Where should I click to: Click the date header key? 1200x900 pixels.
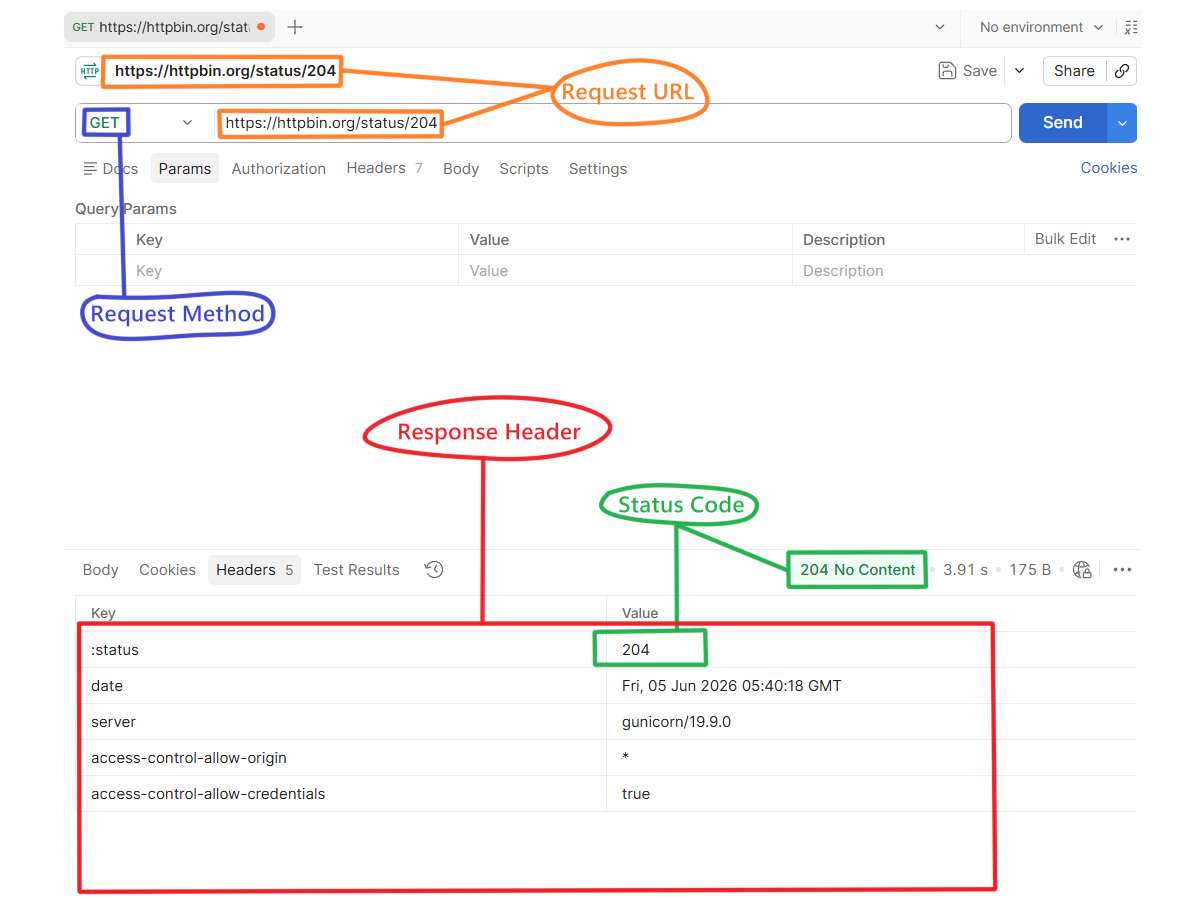point(107,686)
